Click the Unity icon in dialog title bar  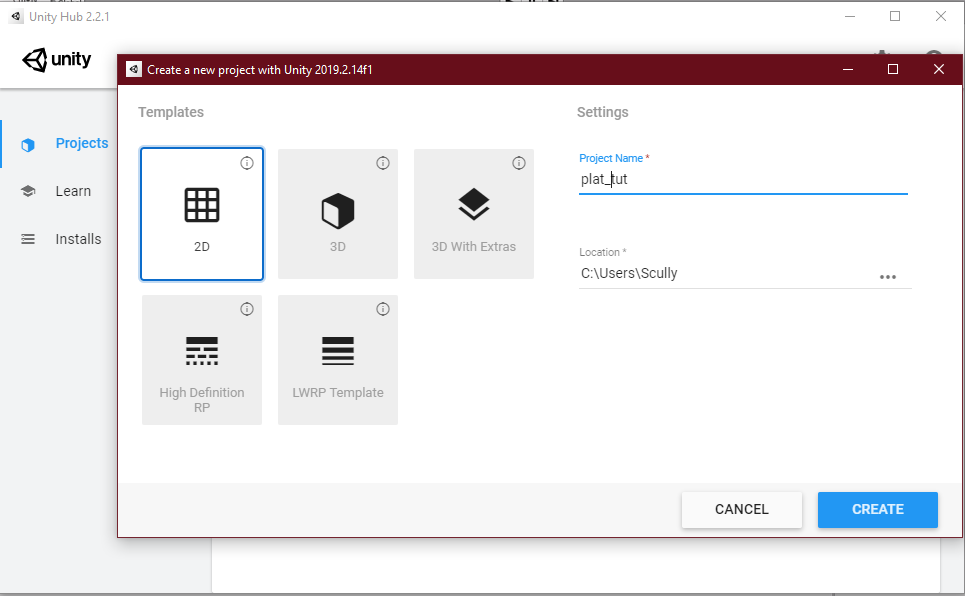(134, 70)
